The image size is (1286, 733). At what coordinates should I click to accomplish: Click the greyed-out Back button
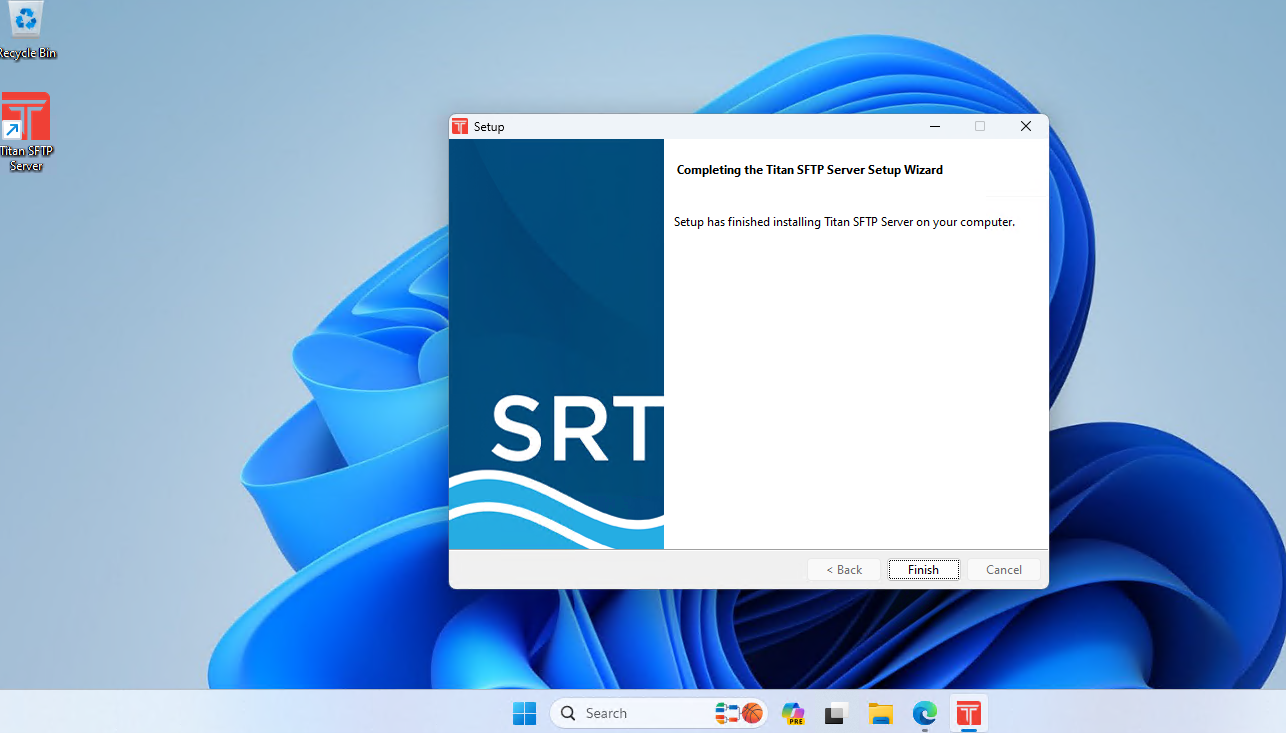[x=844, y=570]
